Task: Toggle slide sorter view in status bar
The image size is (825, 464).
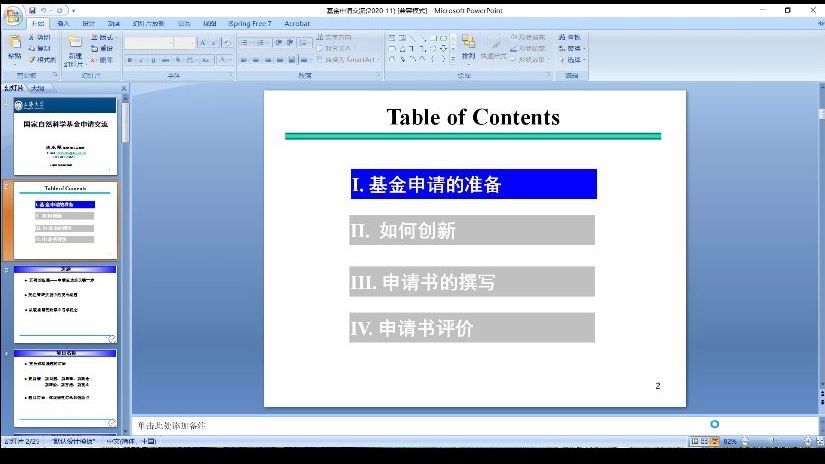Action: (x=703, y=441)
